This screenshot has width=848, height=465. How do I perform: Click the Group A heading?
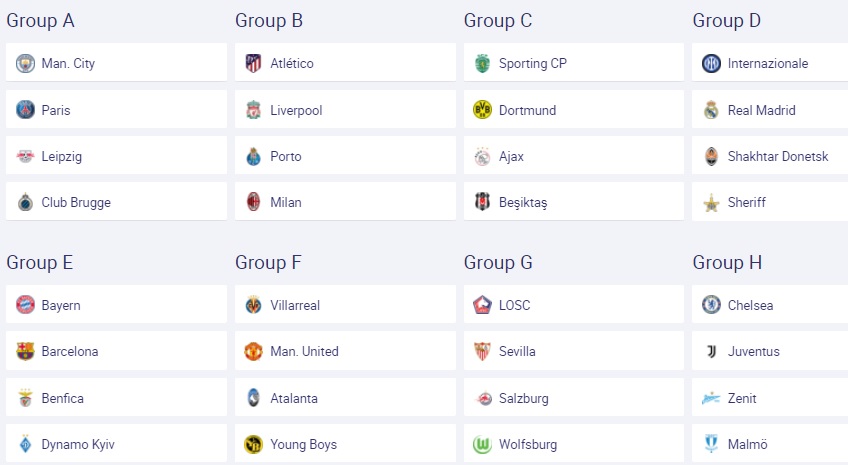[x=41, y=20]
